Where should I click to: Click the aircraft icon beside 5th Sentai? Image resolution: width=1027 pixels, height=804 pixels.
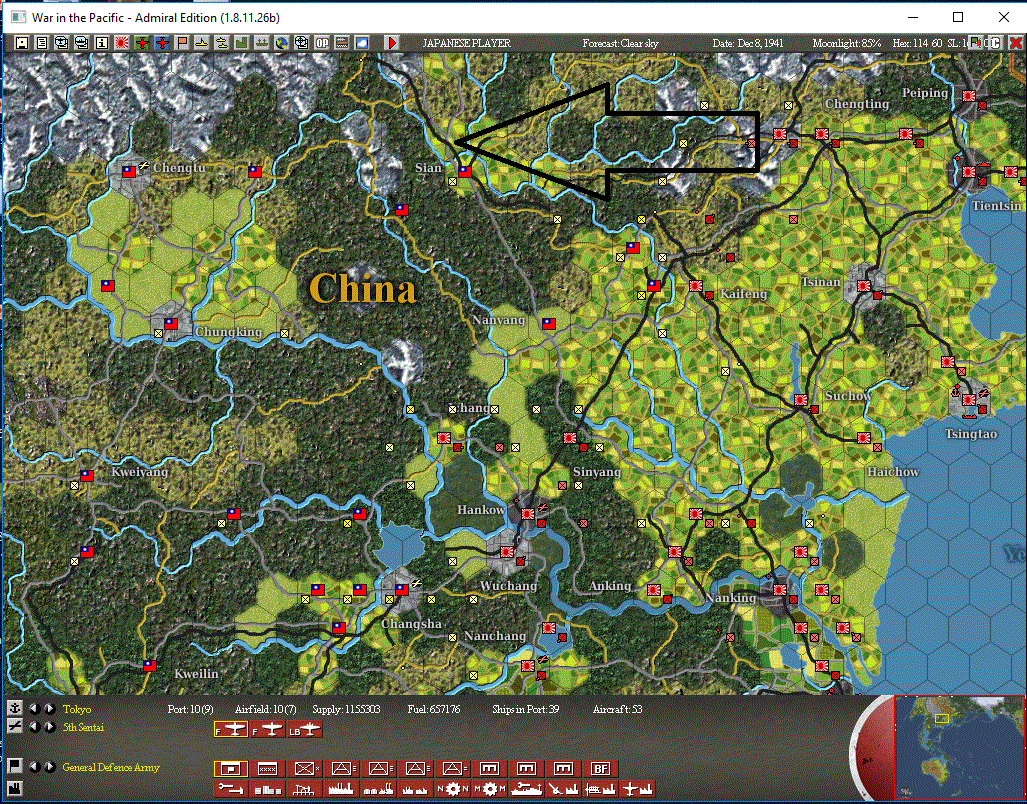point(14,726)
